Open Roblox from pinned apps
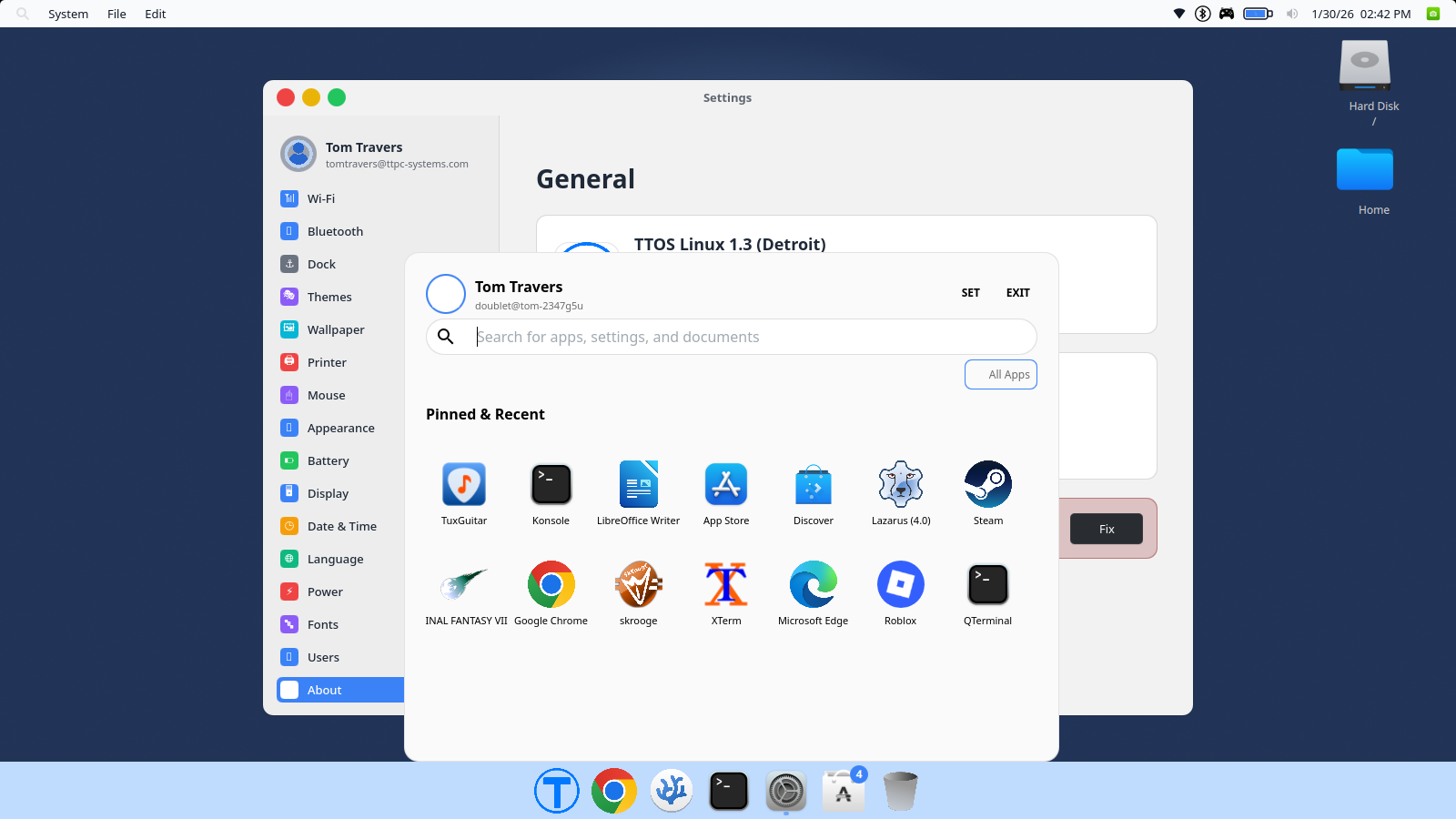 (x=901, y=594)
